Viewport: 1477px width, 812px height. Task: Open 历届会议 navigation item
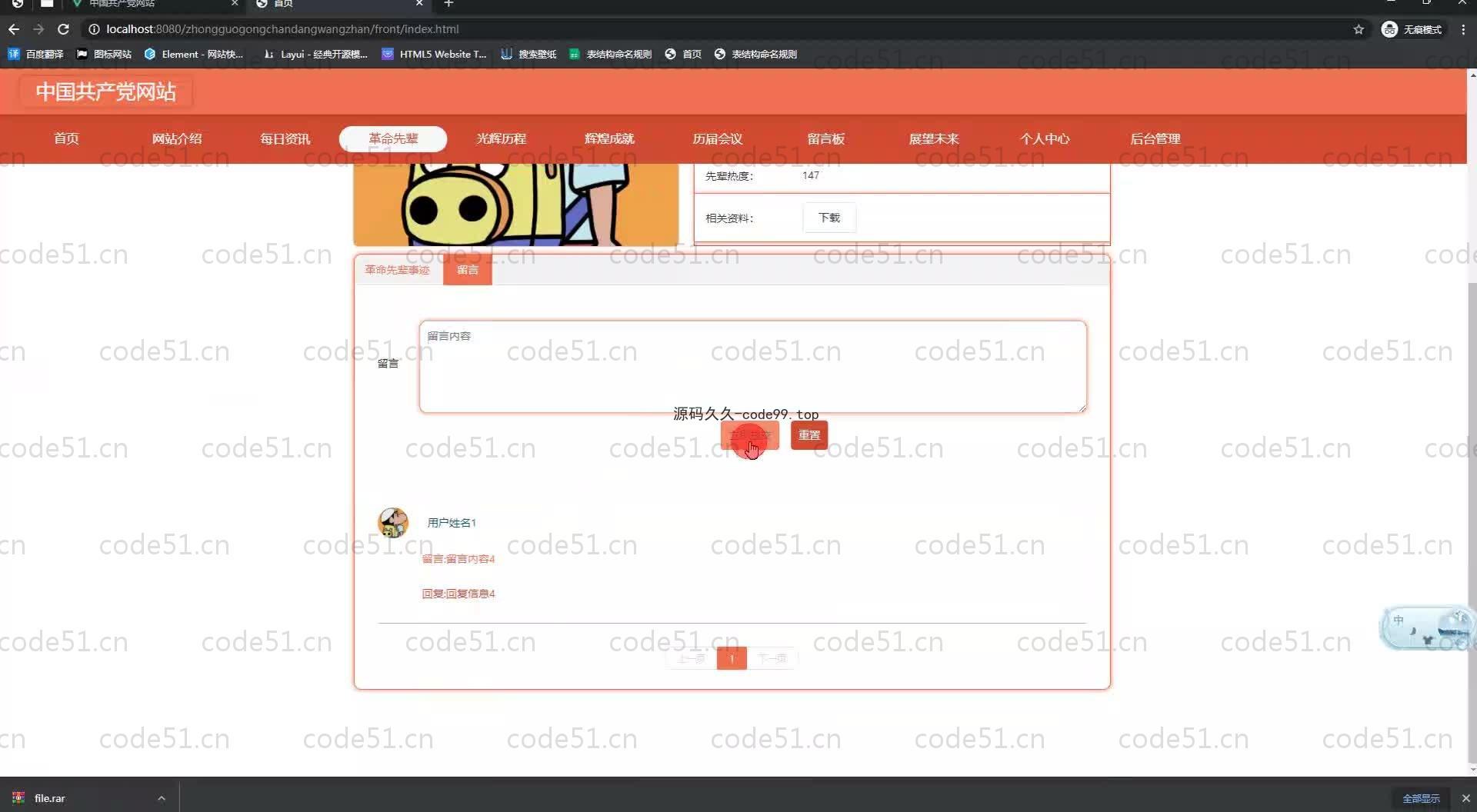click(718, 138)
